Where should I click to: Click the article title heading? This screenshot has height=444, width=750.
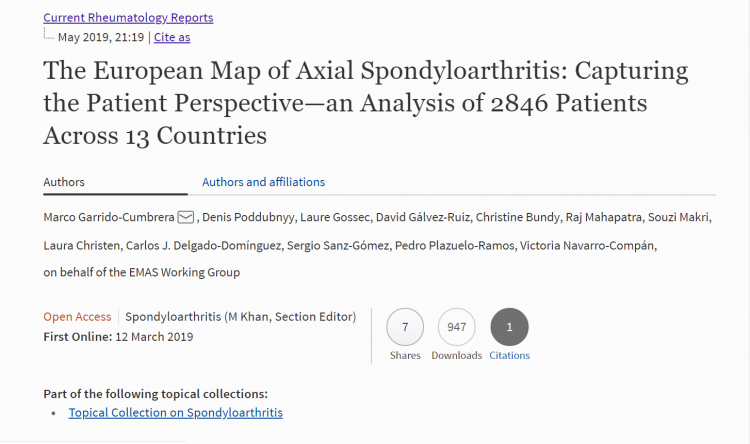[365, 103]
